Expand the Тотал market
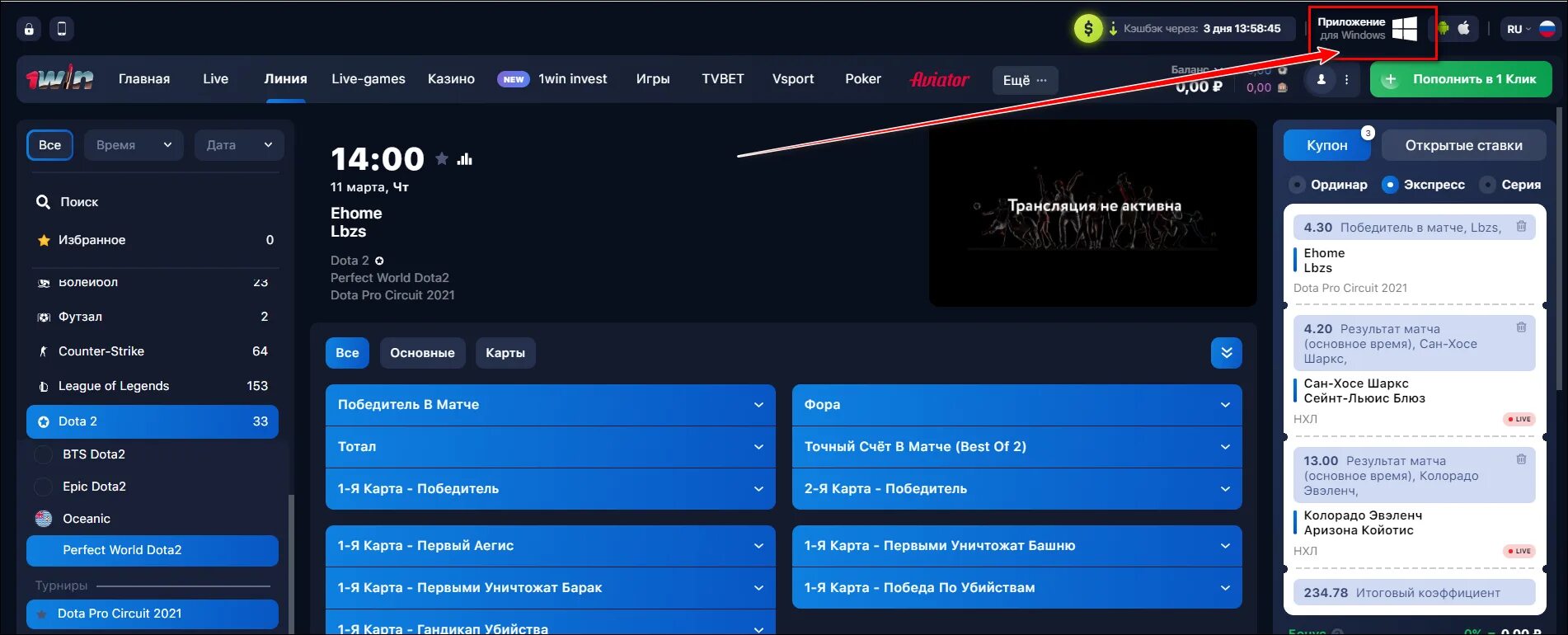This screenshot has width=1568, height=635. tap(551, 447)
